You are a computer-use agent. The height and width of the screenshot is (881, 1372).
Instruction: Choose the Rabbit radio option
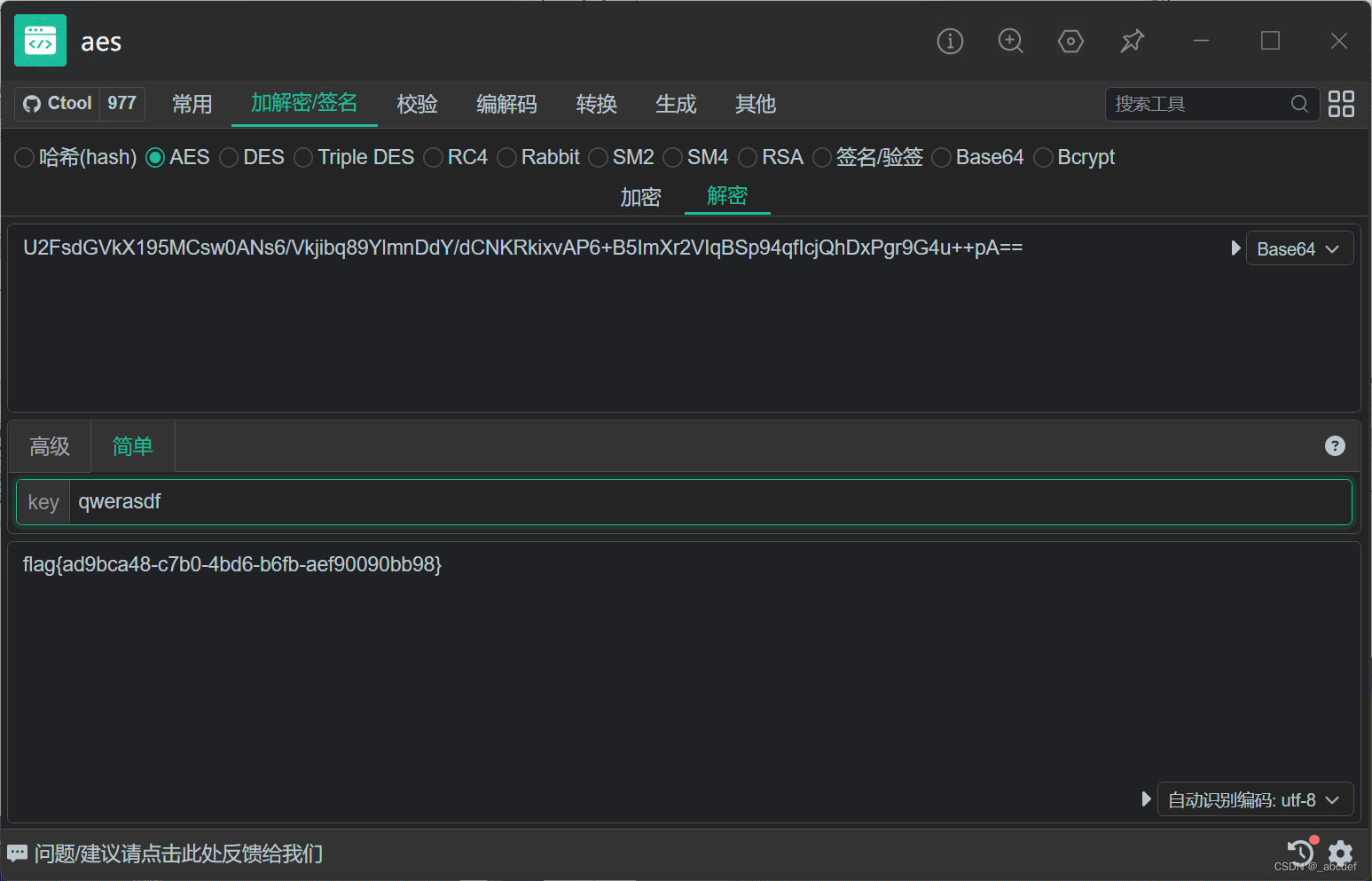tap(506, 158)
